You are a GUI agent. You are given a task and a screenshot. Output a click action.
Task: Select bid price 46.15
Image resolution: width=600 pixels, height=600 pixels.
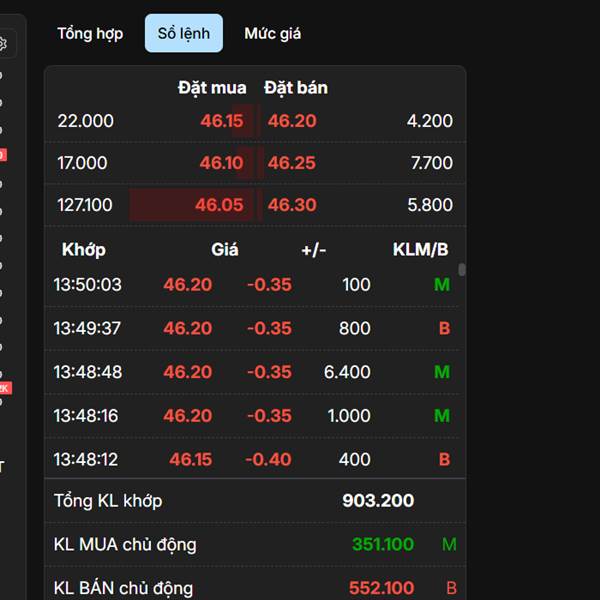coord(222,121)
